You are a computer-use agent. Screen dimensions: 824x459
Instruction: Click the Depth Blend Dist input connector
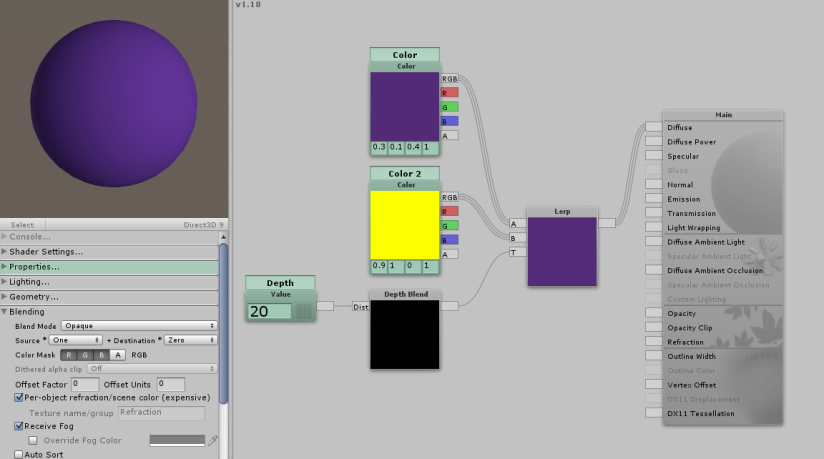pyautogui.click(x=360, y=307)
